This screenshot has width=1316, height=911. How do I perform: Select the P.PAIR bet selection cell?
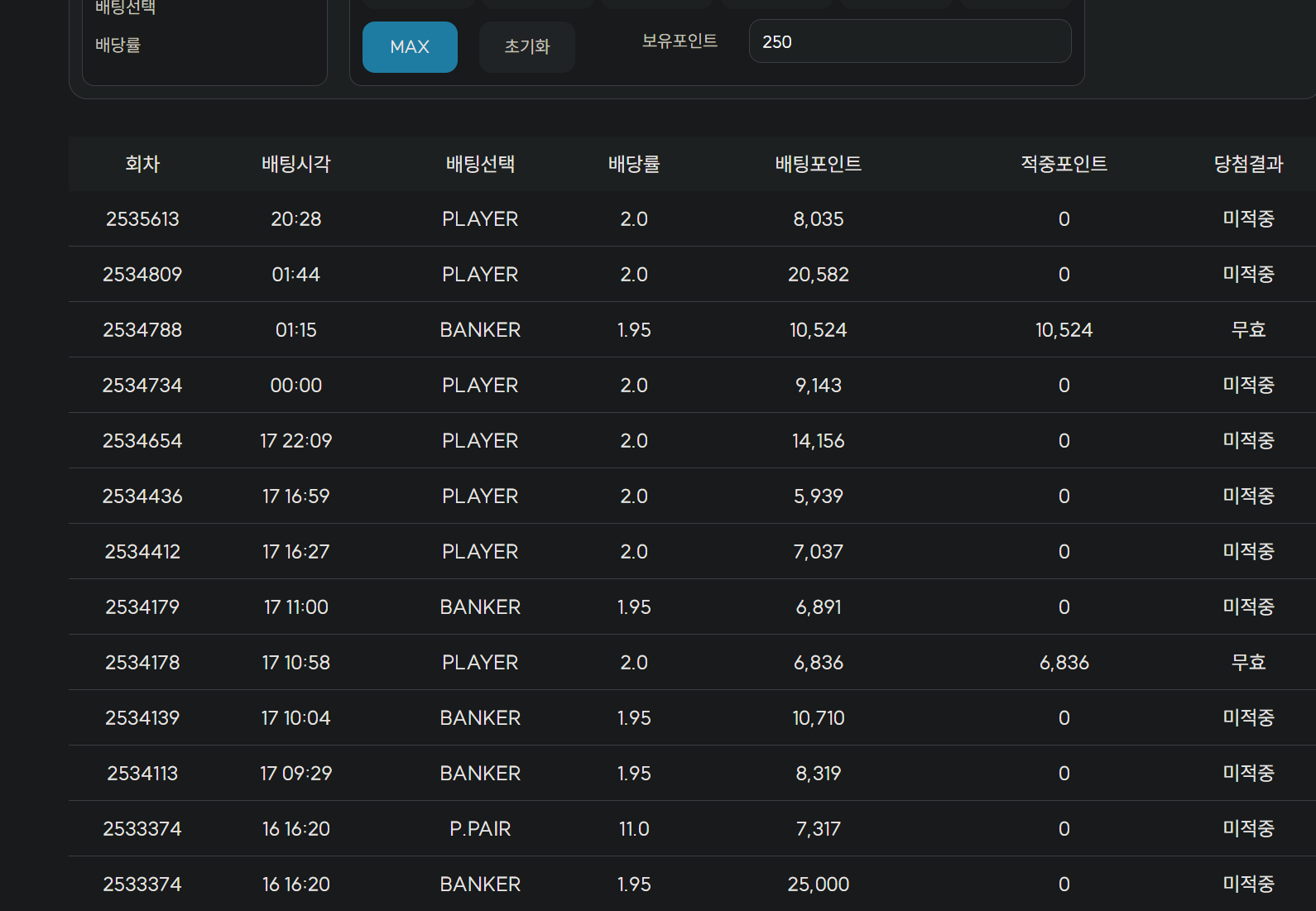click(x=480, y=829)
